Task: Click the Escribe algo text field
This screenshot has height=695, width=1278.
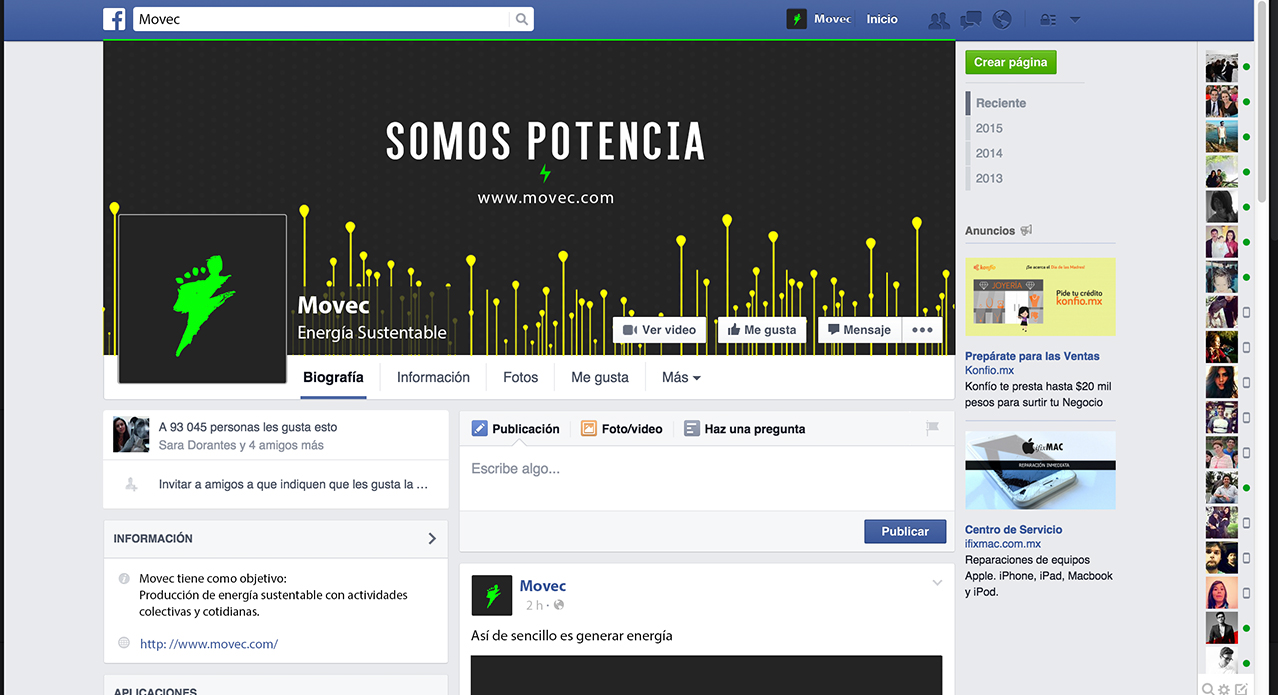Action: click(x=706, y=469)
